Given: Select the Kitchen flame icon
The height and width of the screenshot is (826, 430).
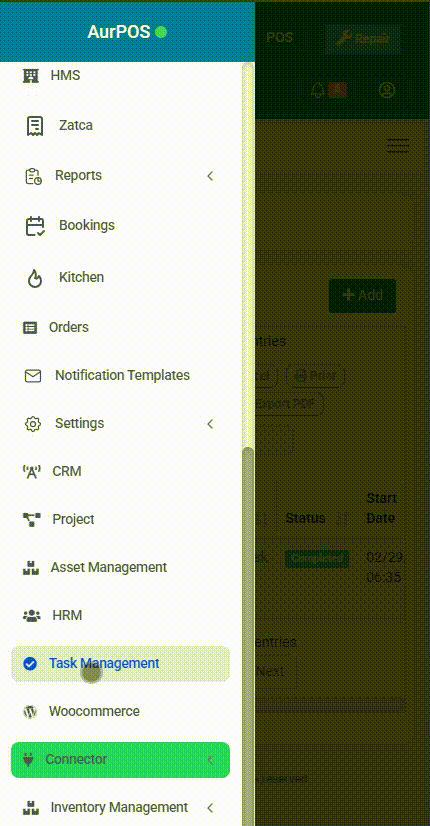Looking at the screenshot, I should (x=35, y=278).
